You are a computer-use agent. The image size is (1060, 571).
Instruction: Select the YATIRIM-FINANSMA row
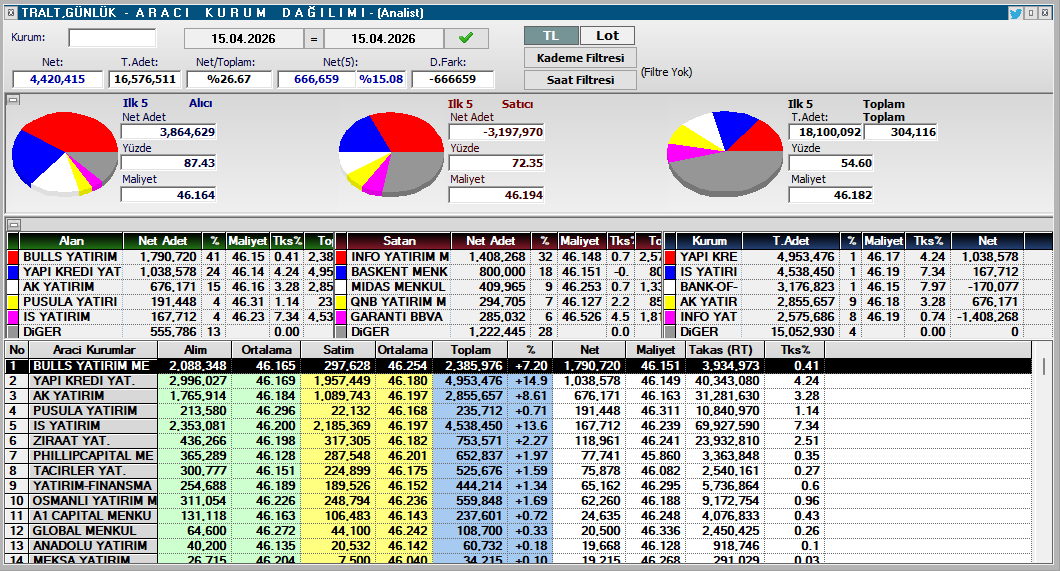click(519, 485)
